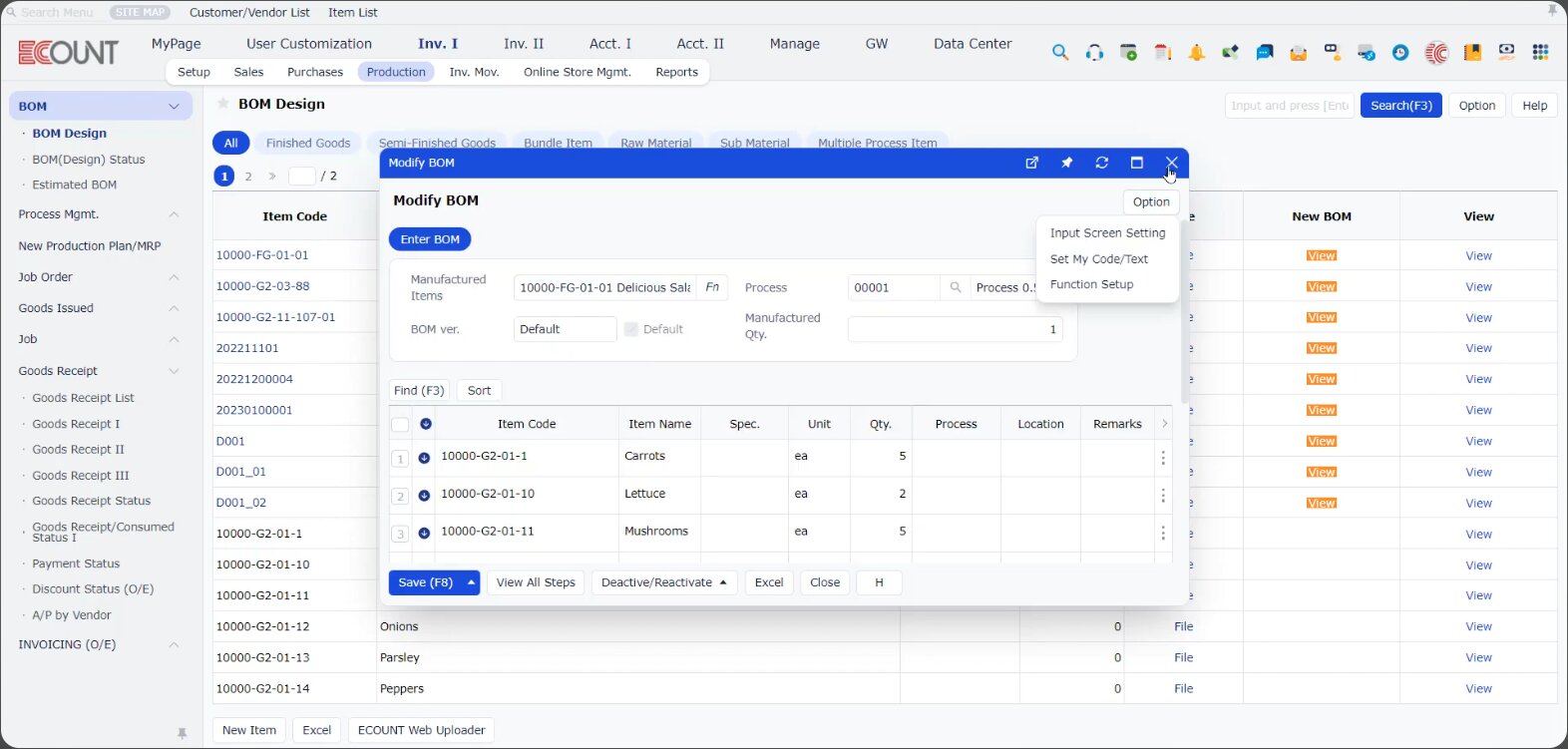
Task: Switch to the Finished Goods tab
Action: pyautogui.click(x=307, y=144)
